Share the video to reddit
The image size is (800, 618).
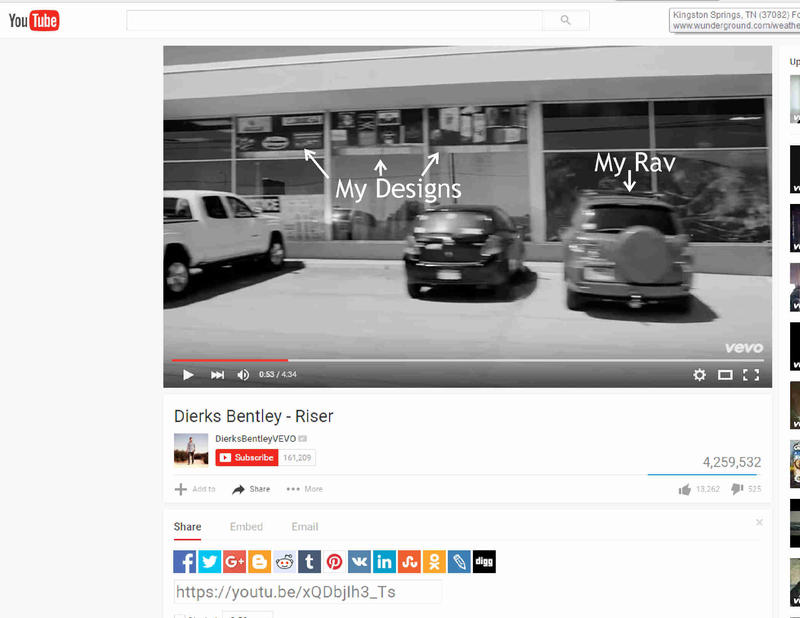click(284, 562)
